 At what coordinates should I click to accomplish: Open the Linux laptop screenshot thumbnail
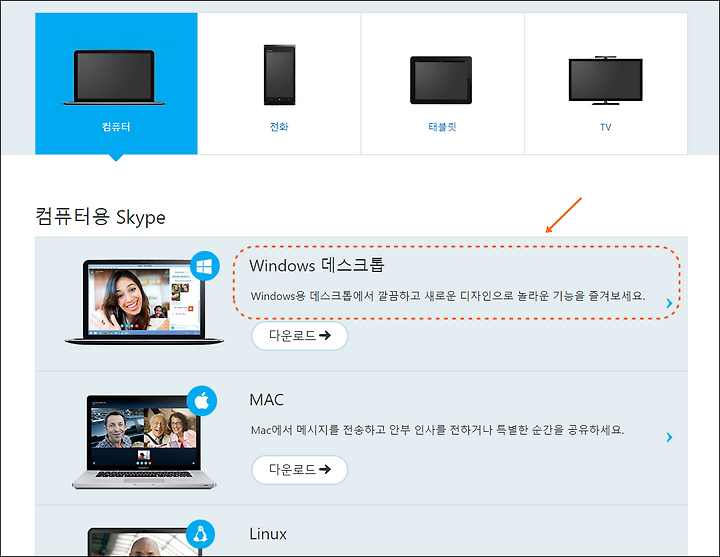(144, 542)
